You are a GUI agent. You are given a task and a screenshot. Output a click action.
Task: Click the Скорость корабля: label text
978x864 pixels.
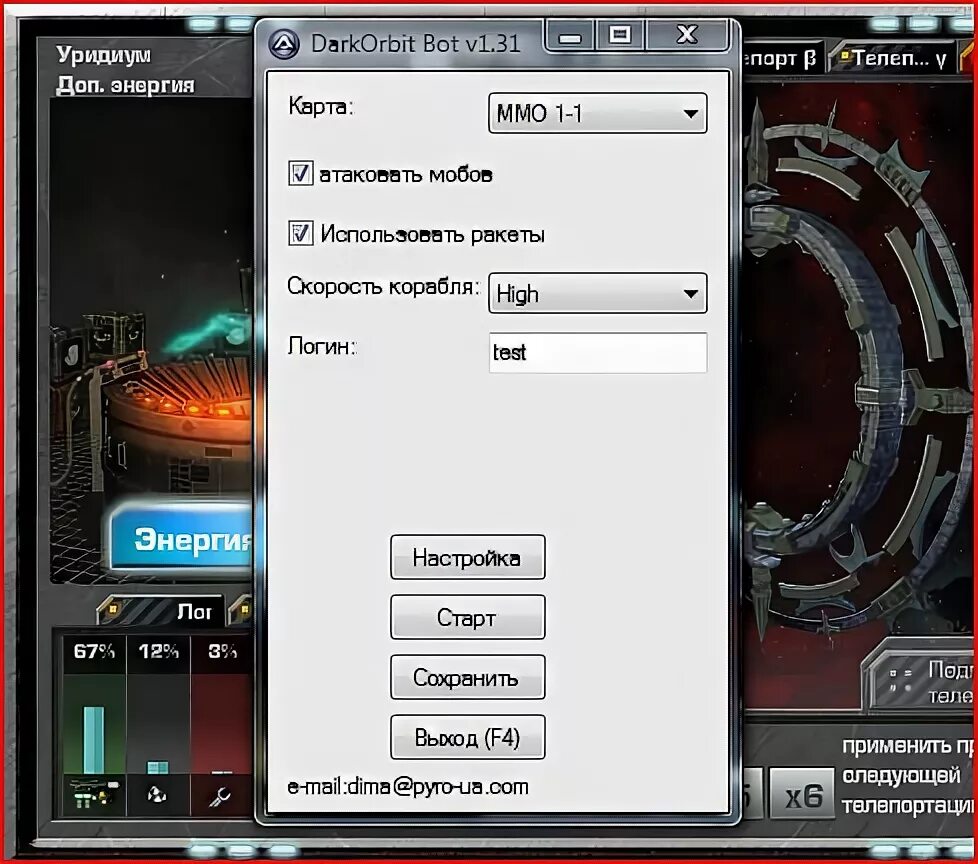(x=383, y=287)
